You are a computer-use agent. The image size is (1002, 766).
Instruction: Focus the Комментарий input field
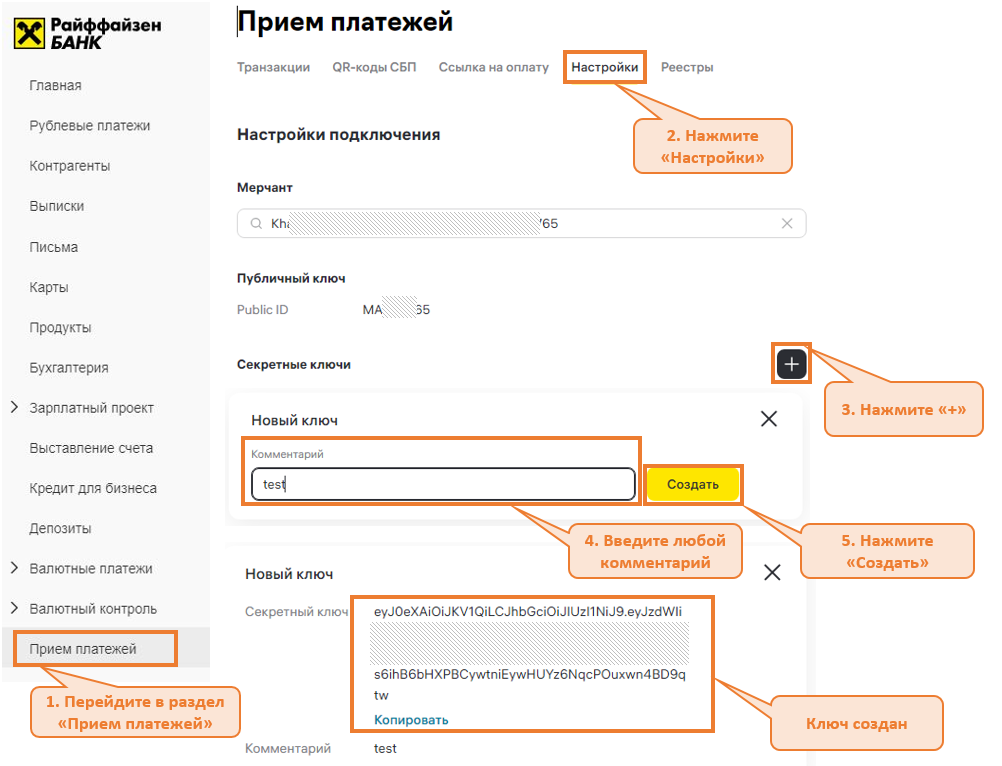click(x=442, y=484)
